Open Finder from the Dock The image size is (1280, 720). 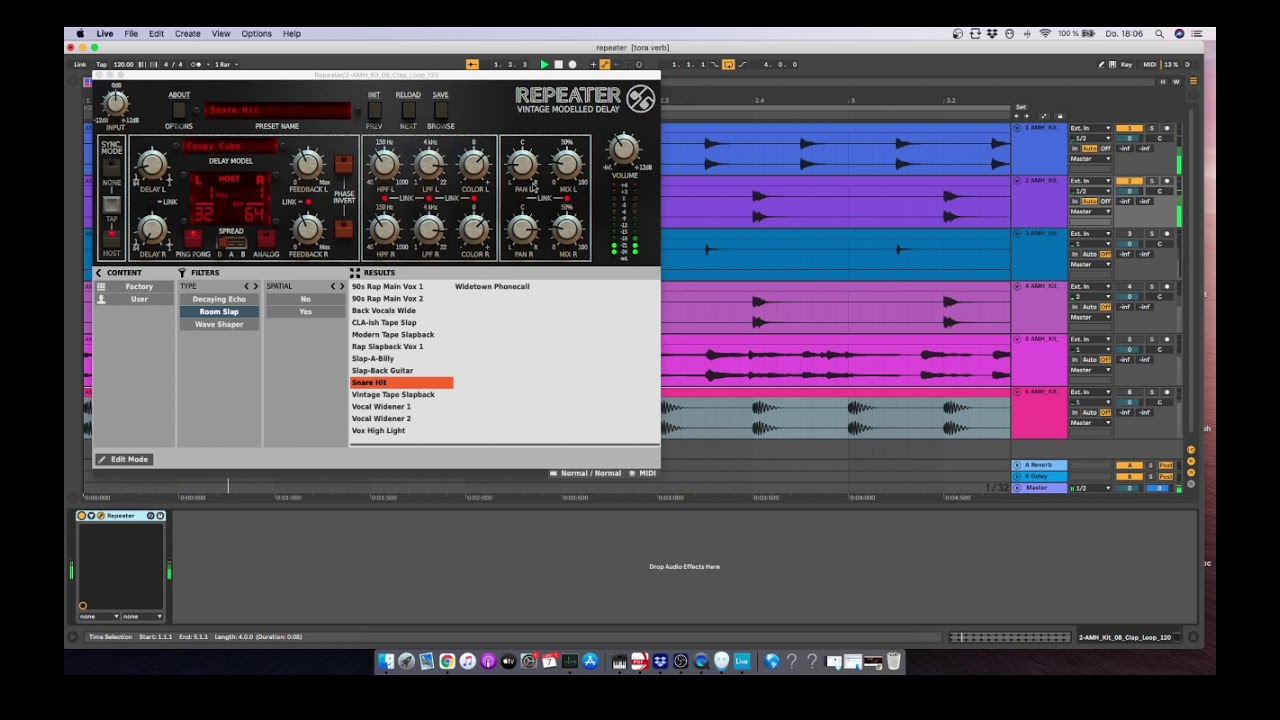click(385, 661)
